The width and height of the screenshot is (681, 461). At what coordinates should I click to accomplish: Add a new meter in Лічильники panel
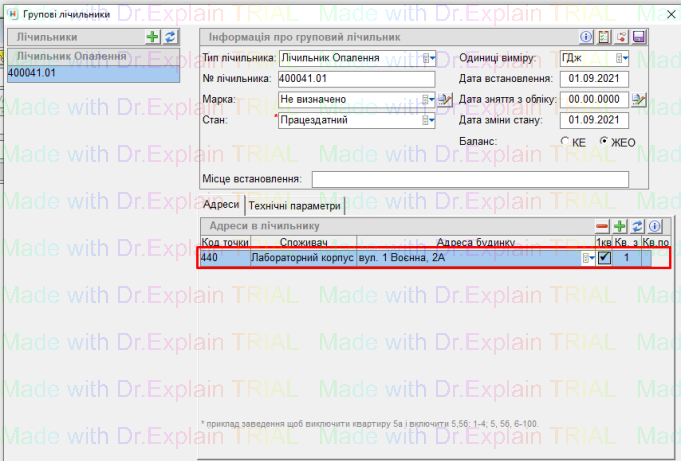click(153, 37)
